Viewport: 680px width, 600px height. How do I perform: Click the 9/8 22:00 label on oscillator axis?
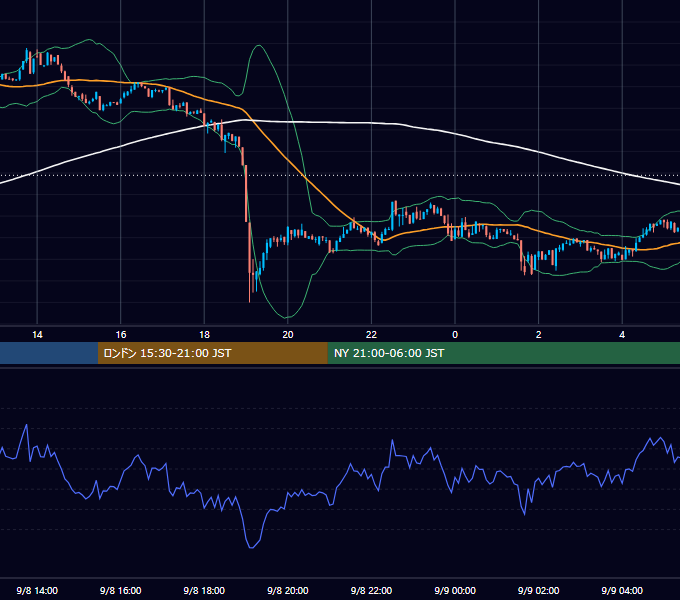pyautogui.click(x=371, y=590)
